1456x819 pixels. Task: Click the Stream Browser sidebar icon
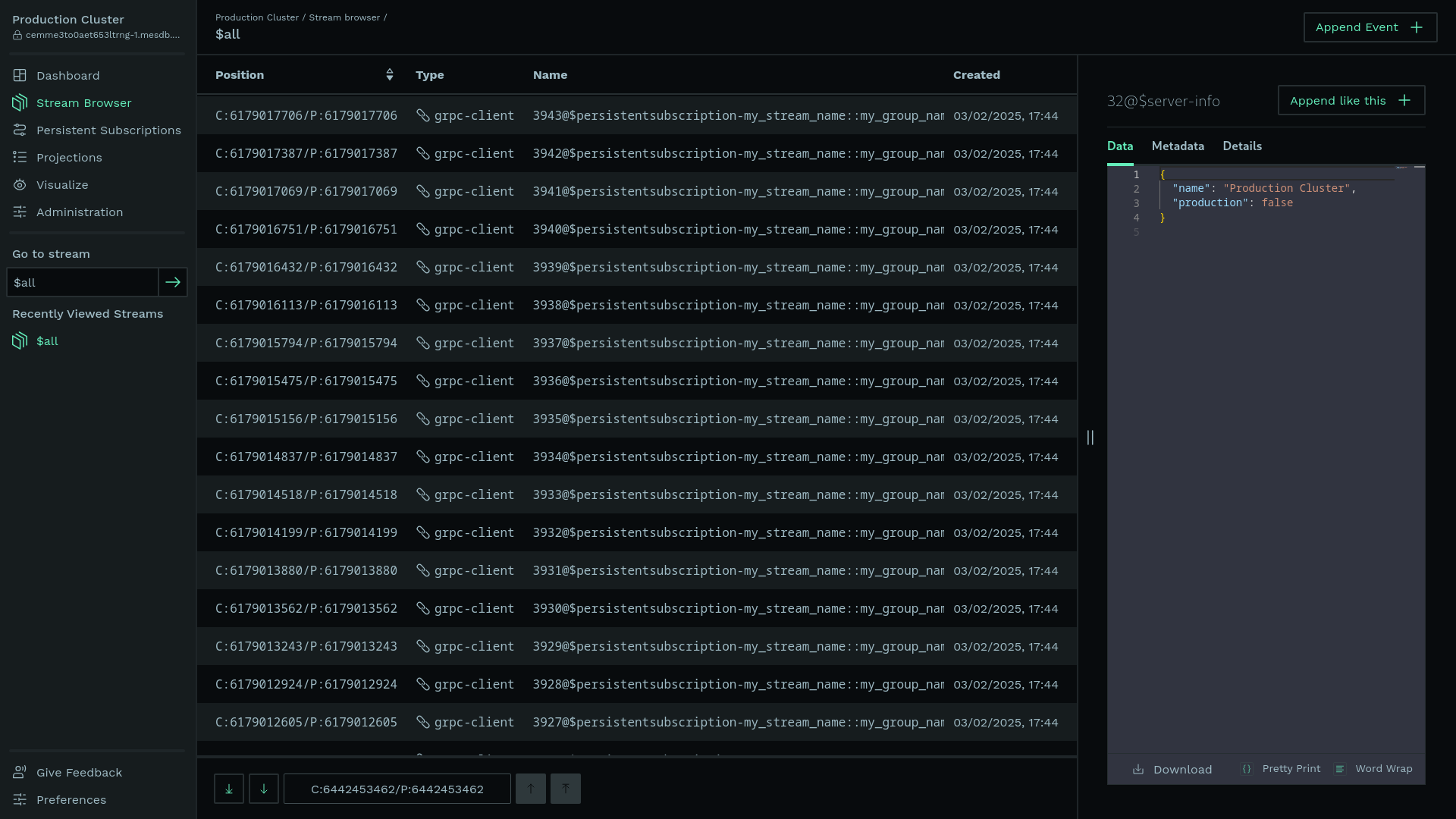(20, 103)
